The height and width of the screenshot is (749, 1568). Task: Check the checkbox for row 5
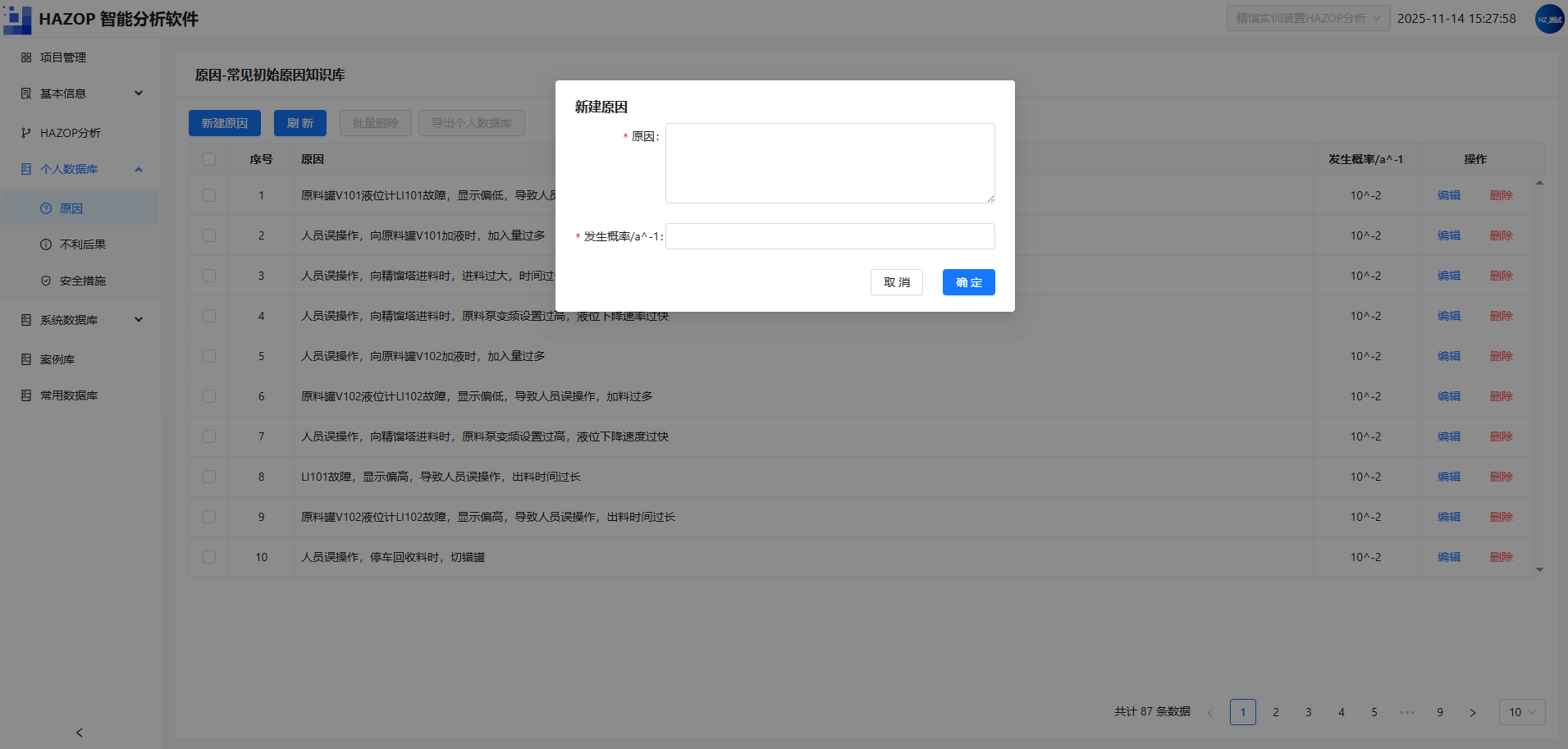[209, 356]
